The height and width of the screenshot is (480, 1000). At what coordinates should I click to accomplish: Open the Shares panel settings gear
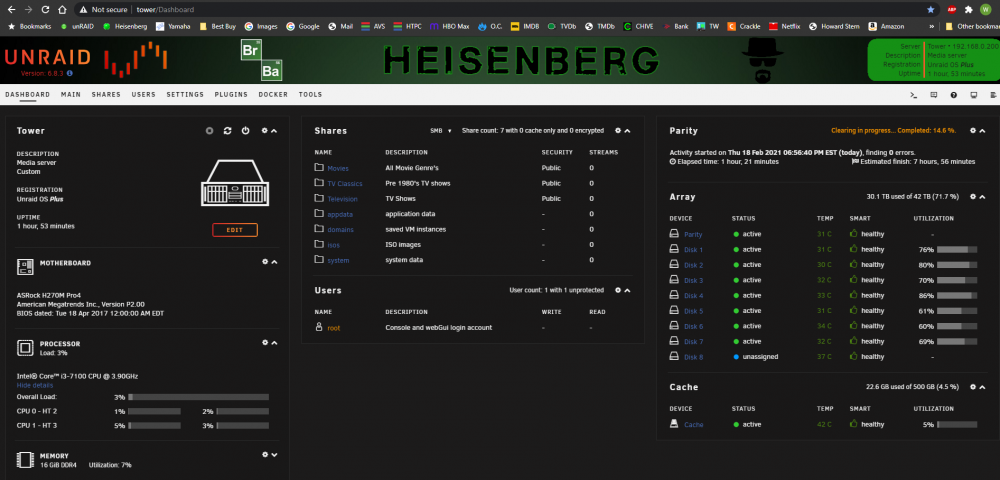pos(617,131)
